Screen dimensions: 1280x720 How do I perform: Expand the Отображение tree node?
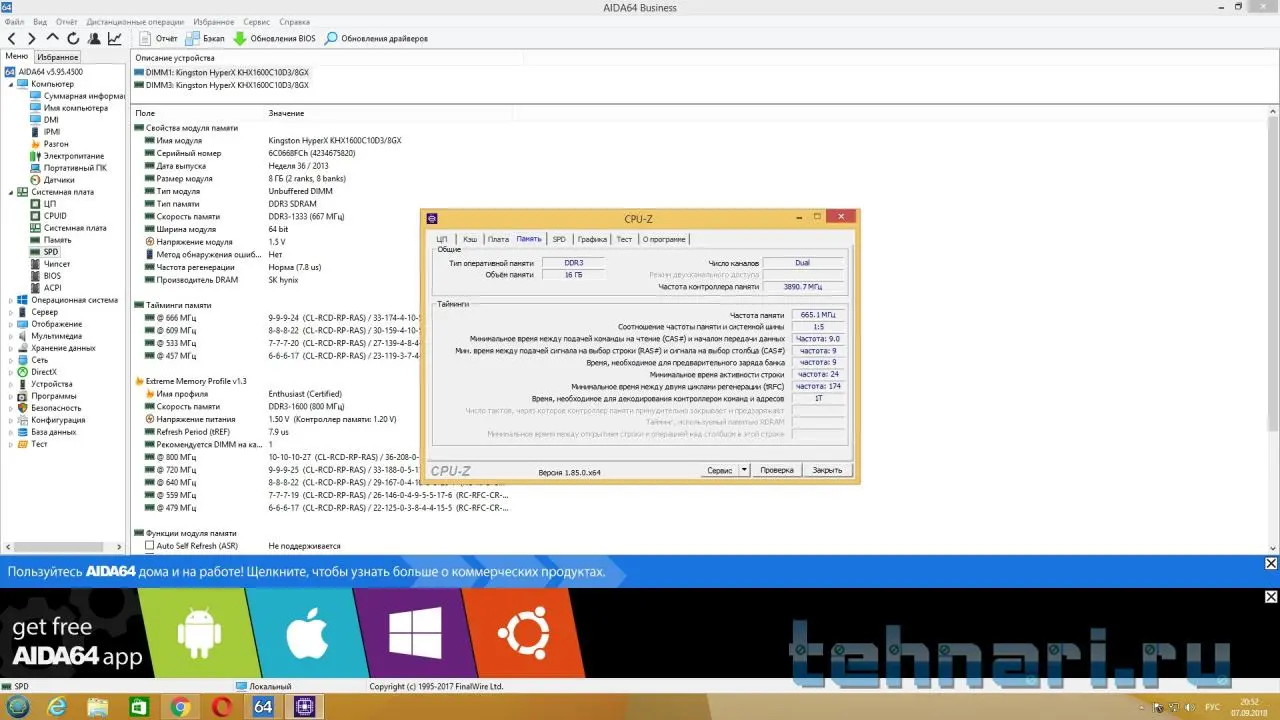pyautogui.click(x=11, y=324)
